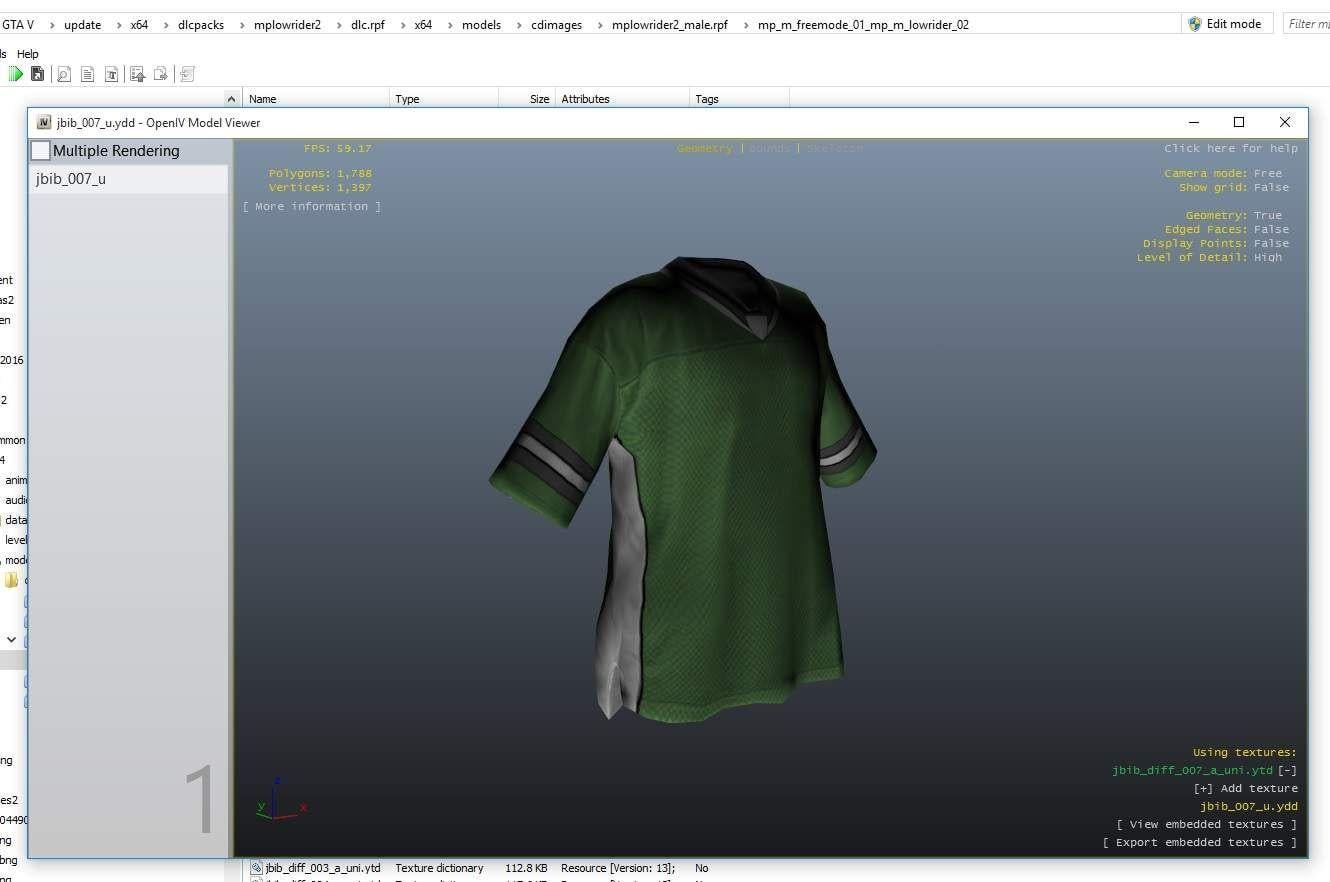
Task: Click the document icon with letter T
Action: (111, 74)
